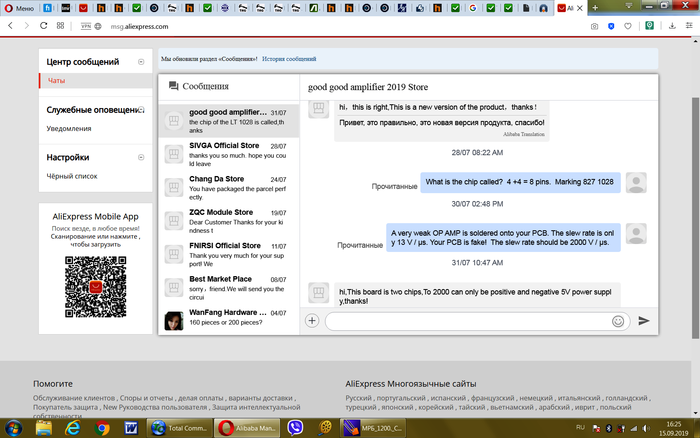Take a snapshot with the camera icon
700x438 pixels.
point(594,26)
